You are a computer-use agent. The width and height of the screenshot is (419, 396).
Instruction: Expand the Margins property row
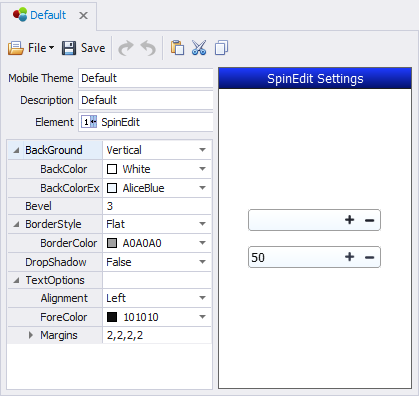31,335
